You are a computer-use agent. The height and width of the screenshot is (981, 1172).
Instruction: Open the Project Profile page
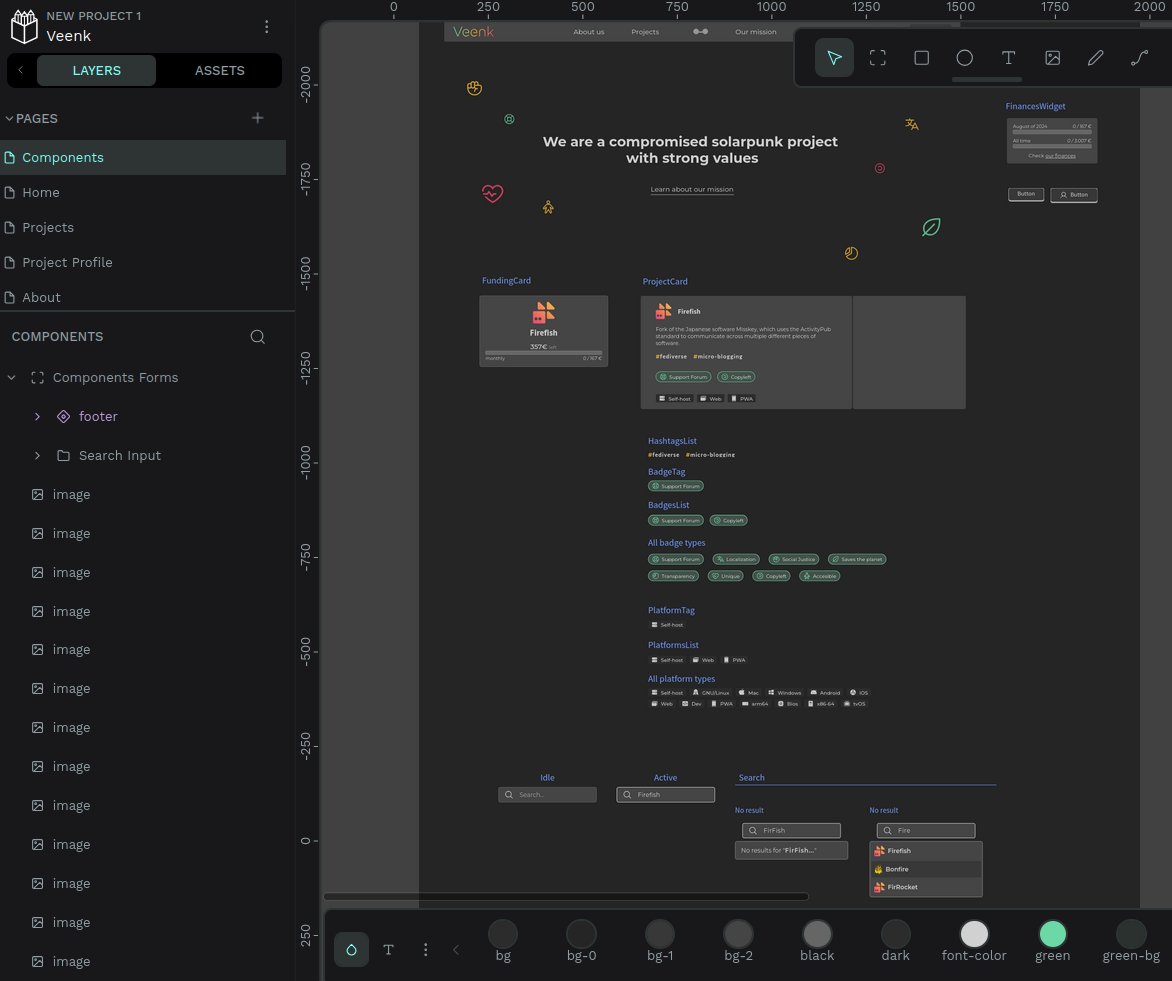pyautogui.click(x=67, y=262)
